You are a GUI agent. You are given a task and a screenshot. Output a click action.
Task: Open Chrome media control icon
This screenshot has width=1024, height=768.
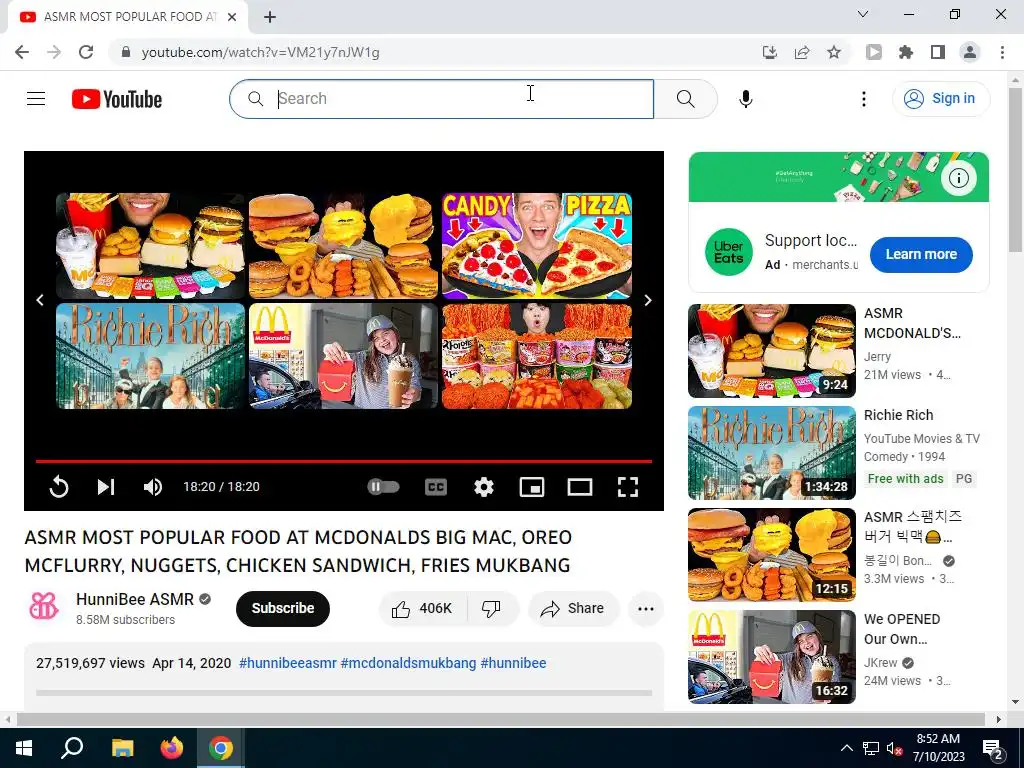point(874,52)
